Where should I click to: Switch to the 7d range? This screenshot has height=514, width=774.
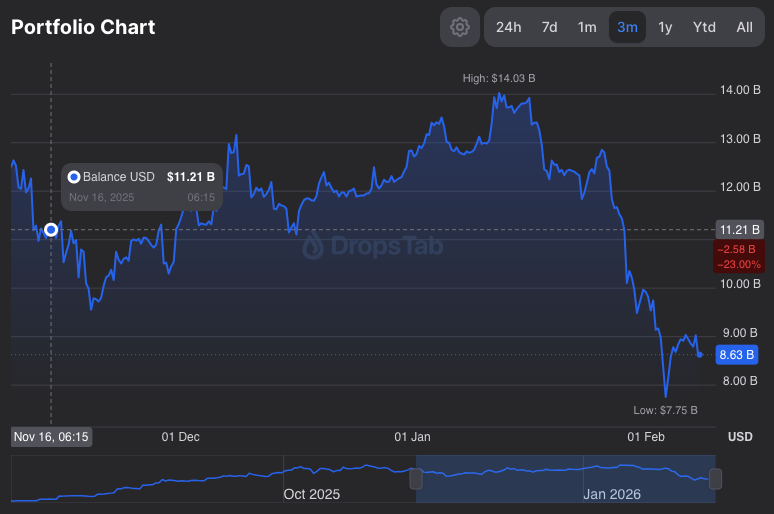(x=549, y=27)
